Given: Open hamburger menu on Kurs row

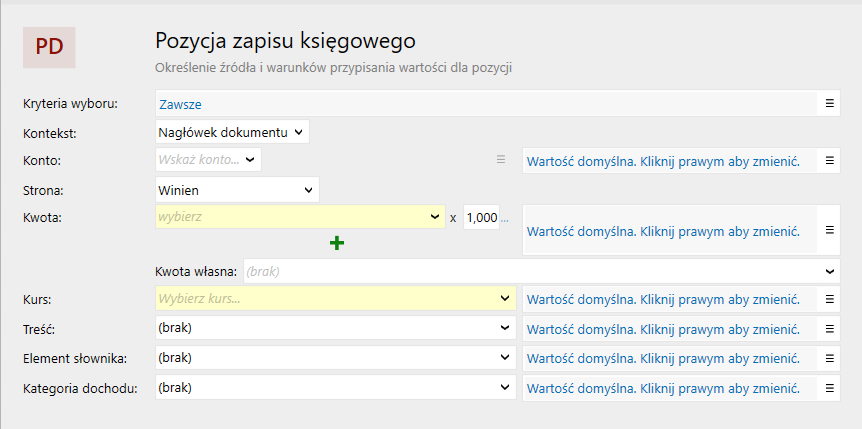Looking at the screenshot, I should click(x=828, y=299).
